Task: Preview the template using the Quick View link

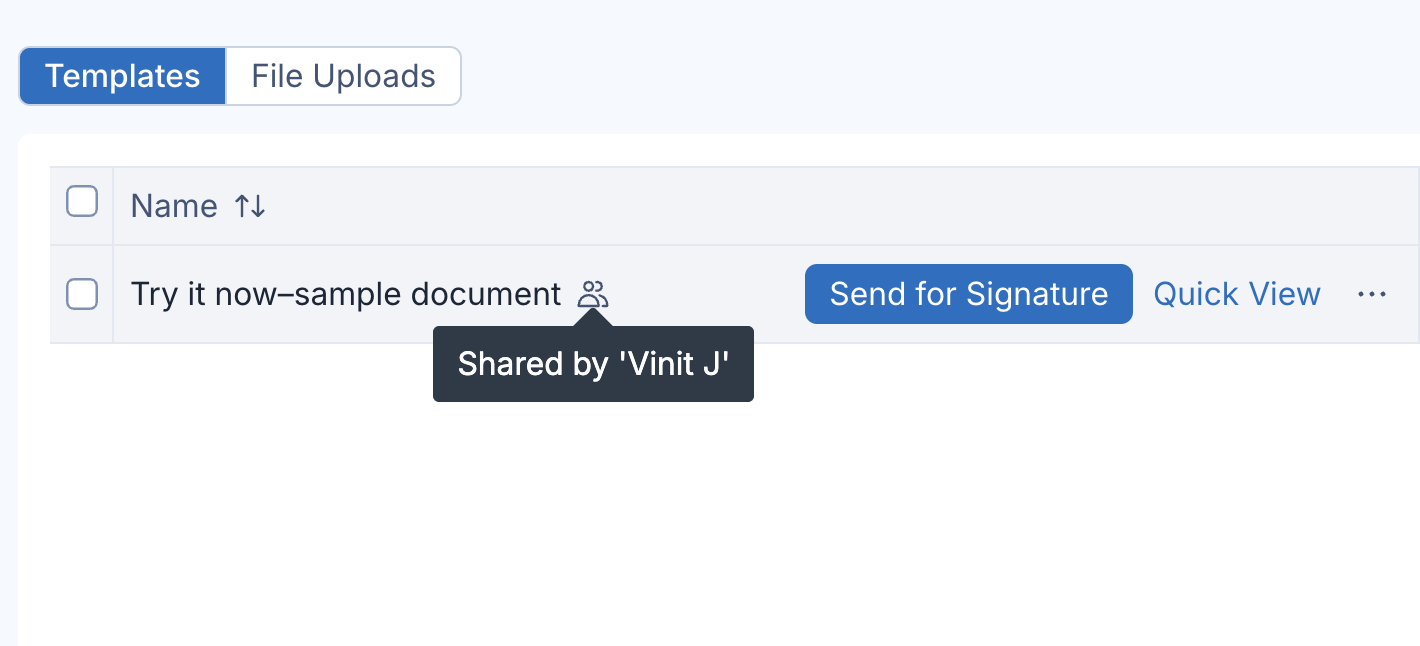Action: (1237, 294)
